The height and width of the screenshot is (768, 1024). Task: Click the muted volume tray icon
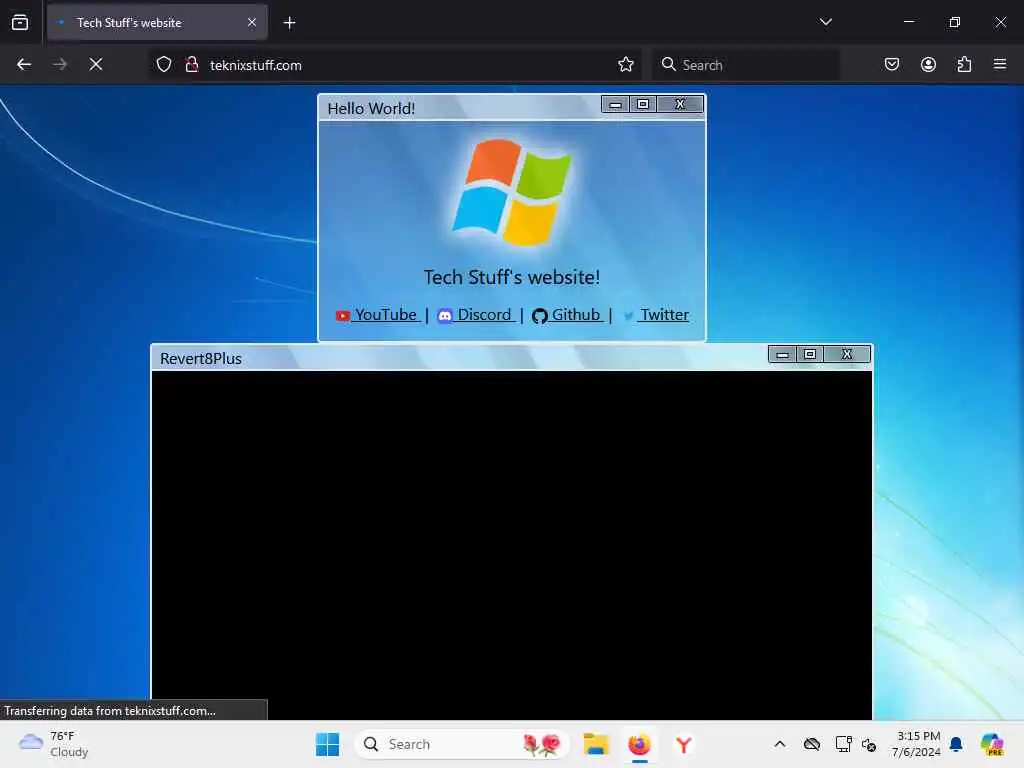click(869, 744)
